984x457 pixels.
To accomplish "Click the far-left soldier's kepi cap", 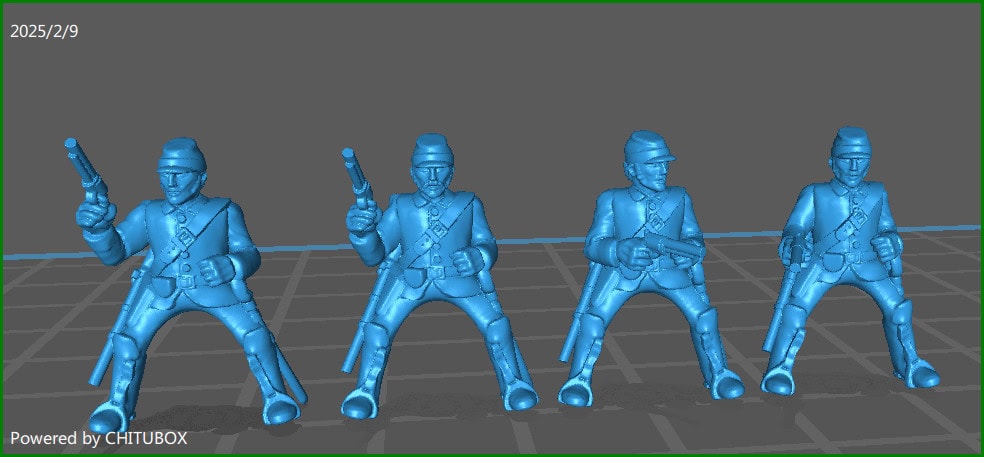I will tap(180, 153).
